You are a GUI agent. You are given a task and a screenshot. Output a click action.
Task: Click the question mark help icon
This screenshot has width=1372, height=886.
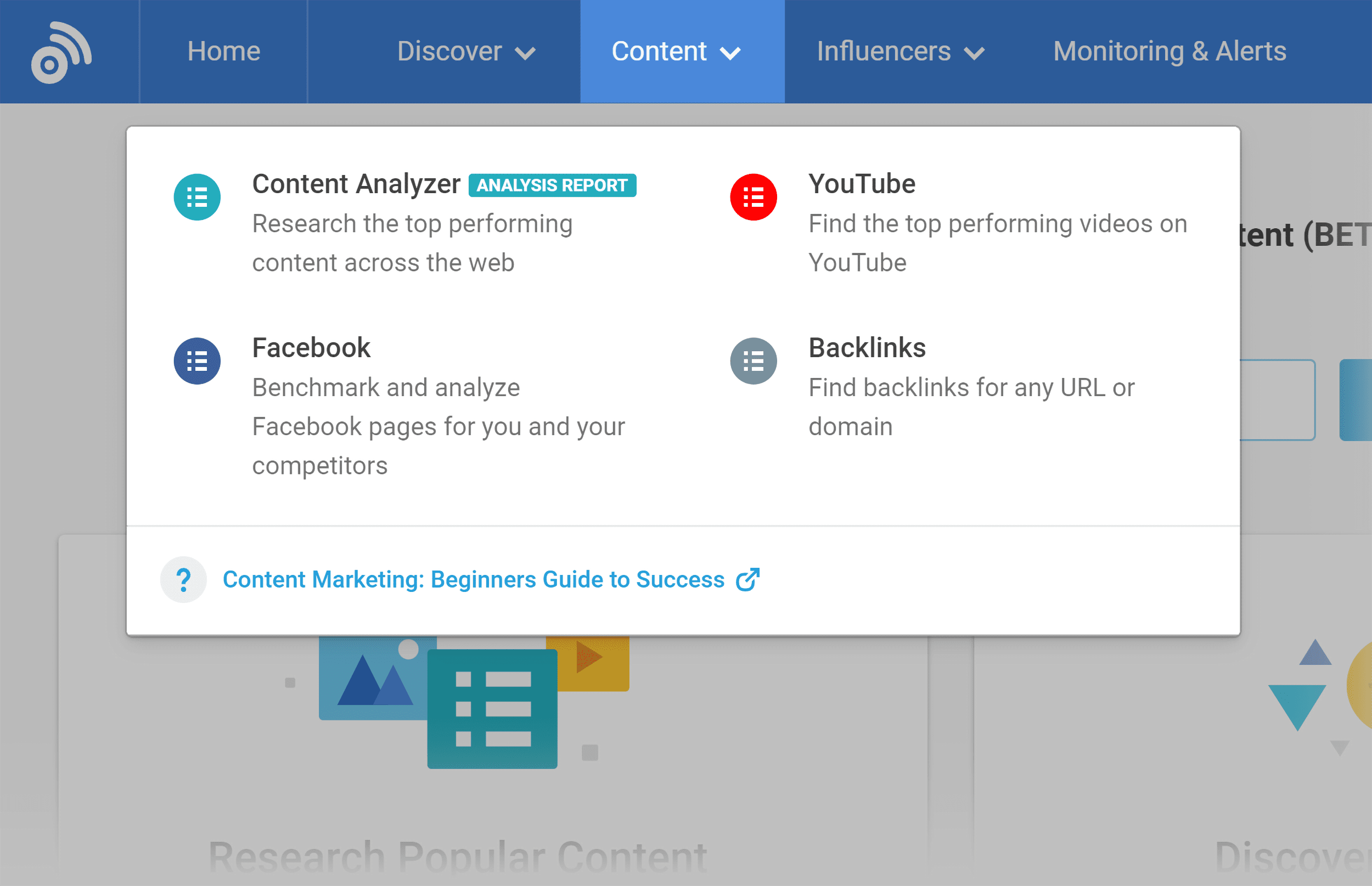pyautogui.click(x=183, y=578)
